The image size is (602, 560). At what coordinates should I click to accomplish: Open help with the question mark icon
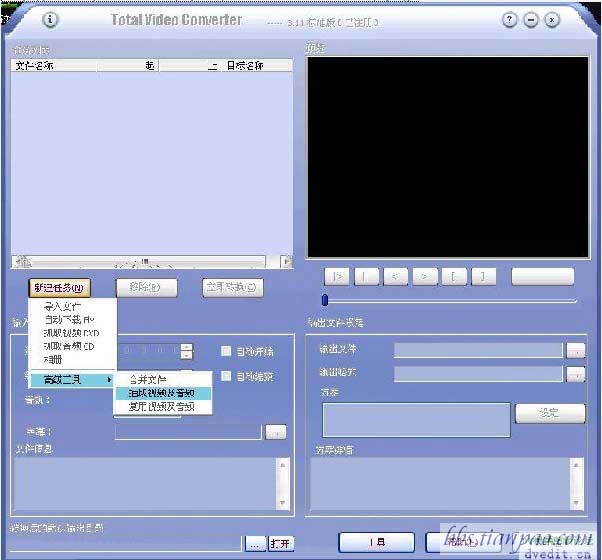pos(509,20)
